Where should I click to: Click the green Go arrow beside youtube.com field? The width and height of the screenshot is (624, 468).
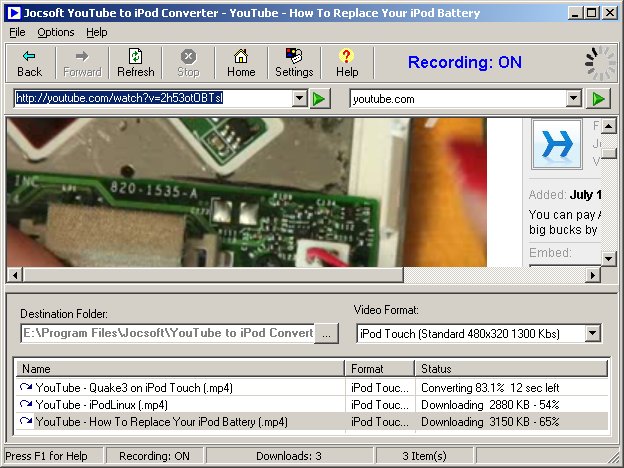tap(599, 99)
